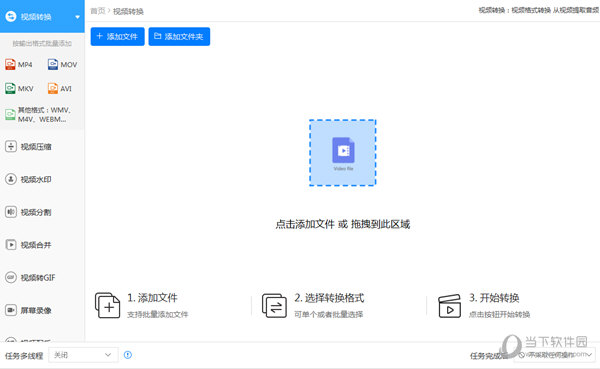The image size is (600, 369).
Task: Click the step 3 开始转换 clapperboard icon
Action: tap(450, 306)
